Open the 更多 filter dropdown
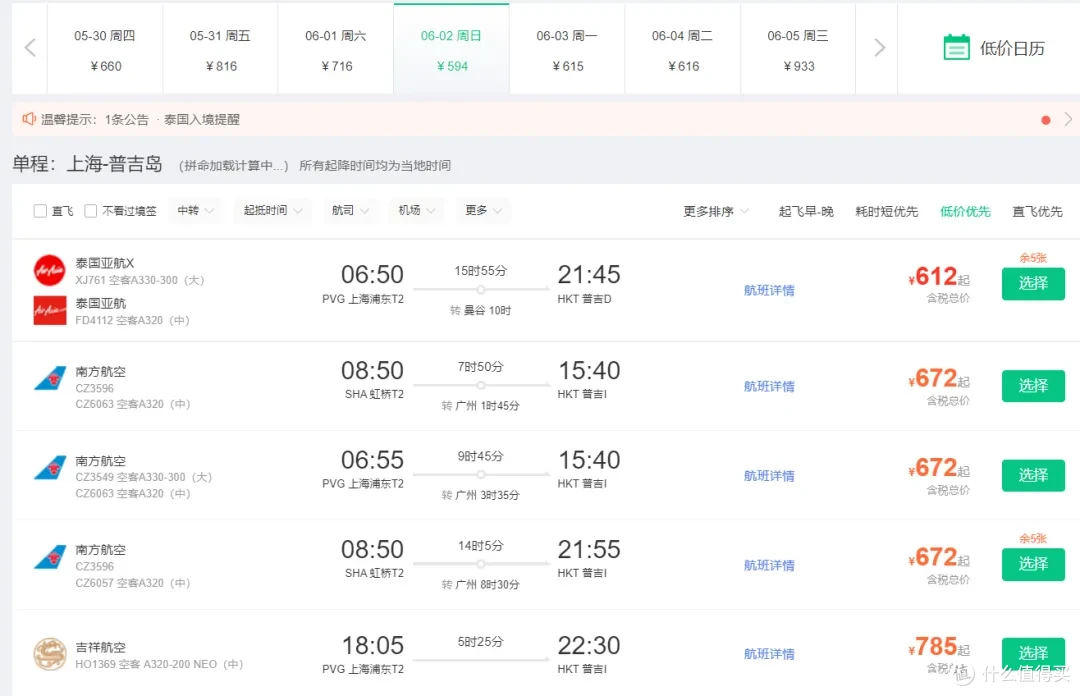The width and height of the screenshot is (1080, 696). (483, 210)
